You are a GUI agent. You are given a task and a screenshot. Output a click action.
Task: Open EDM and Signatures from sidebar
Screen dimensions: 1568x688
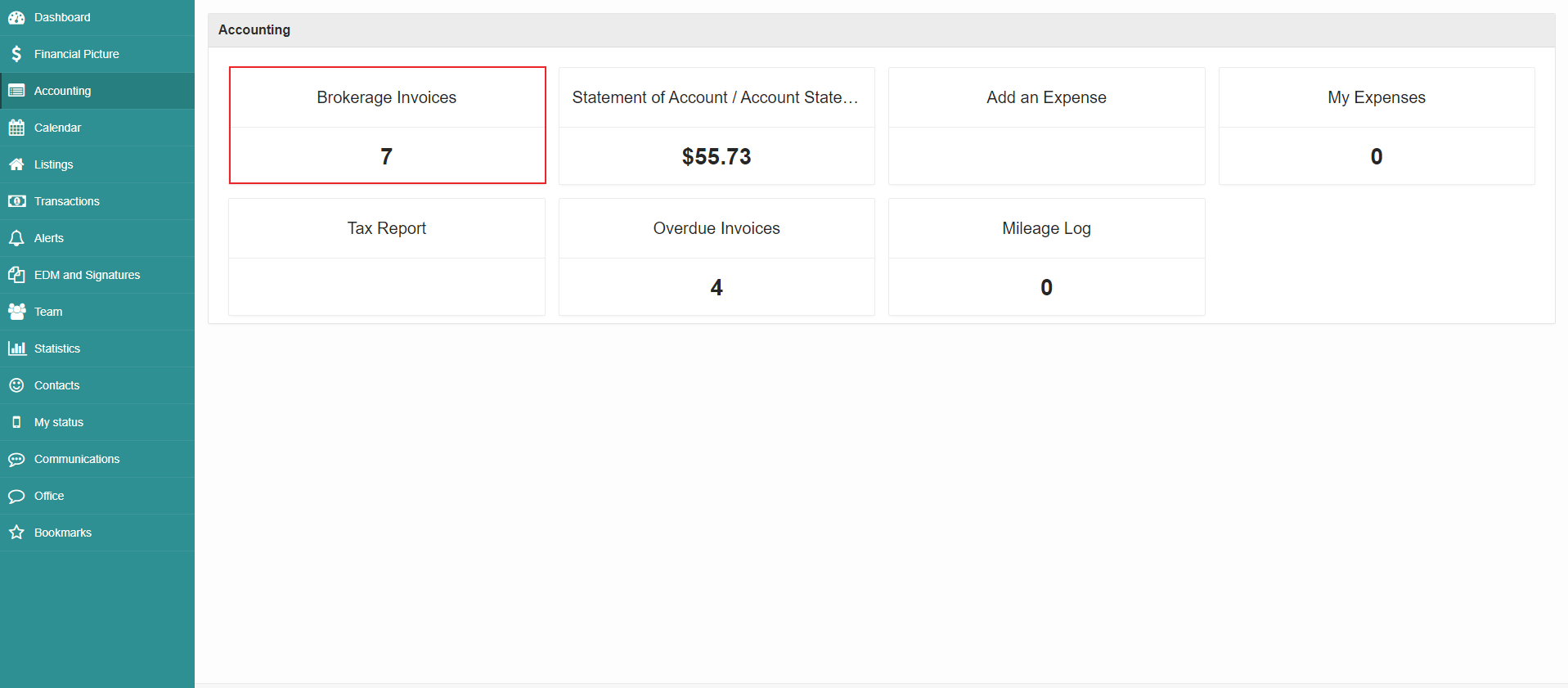(87, 275)
